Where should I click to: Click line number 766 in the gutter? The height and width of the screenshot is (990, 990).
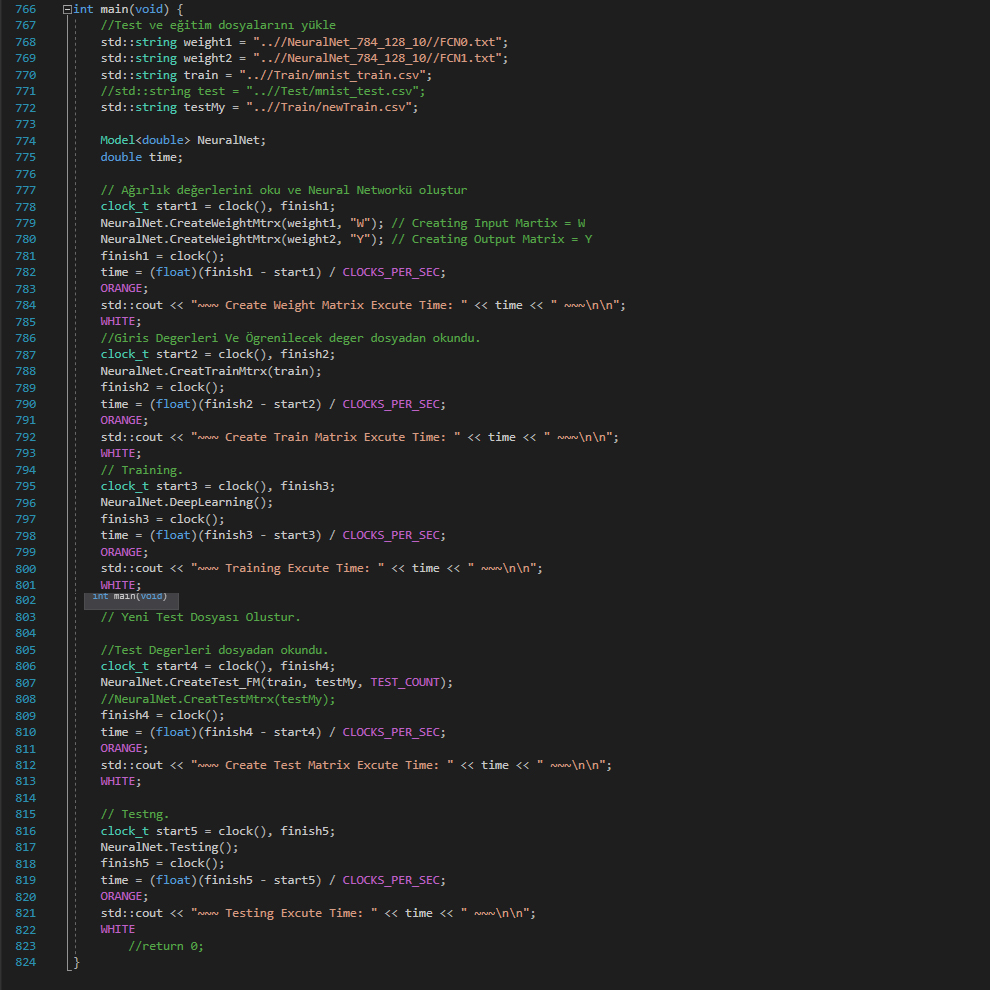(25, 9)
